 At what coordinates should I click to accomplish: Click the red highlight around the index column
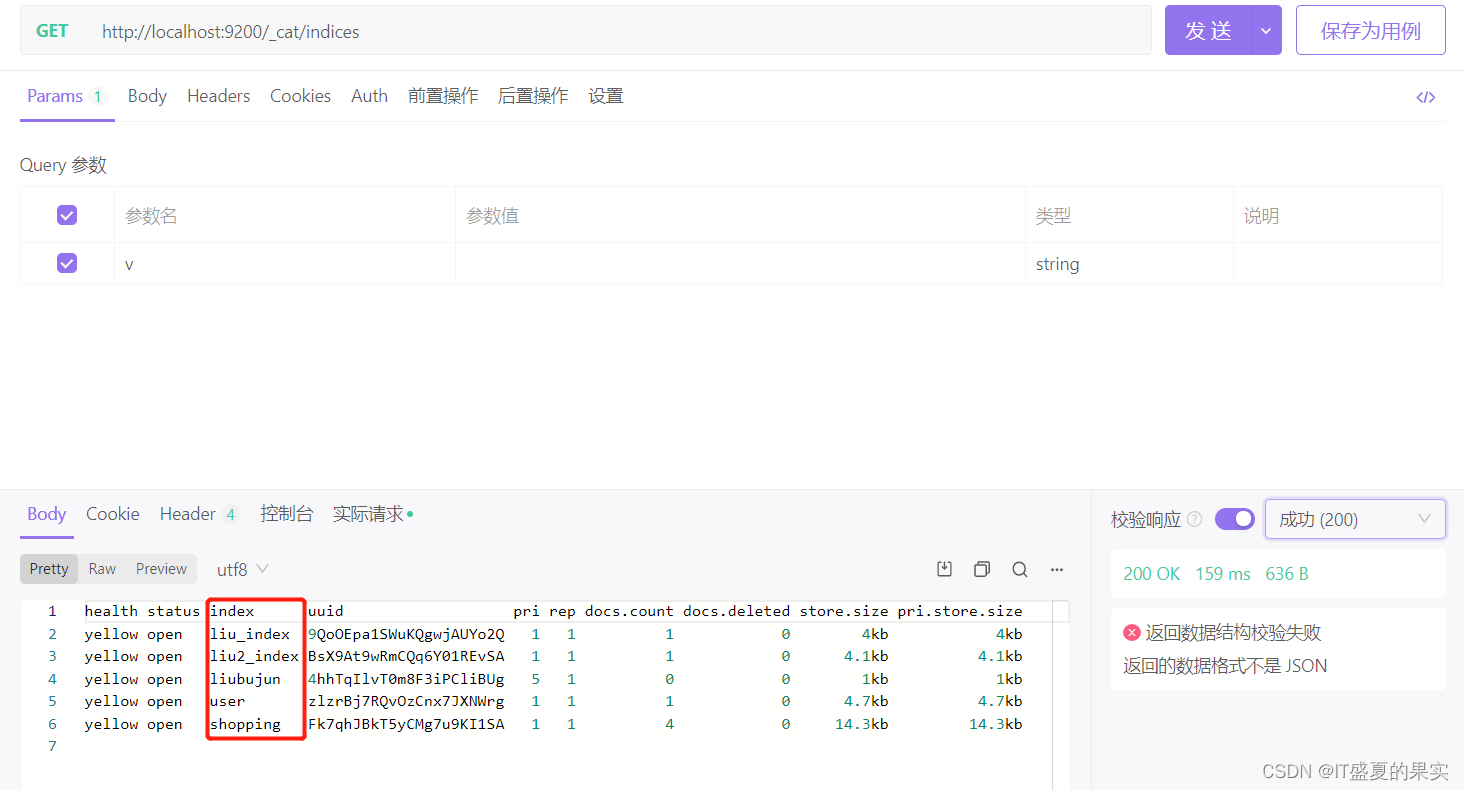click(x=255, y=665)
